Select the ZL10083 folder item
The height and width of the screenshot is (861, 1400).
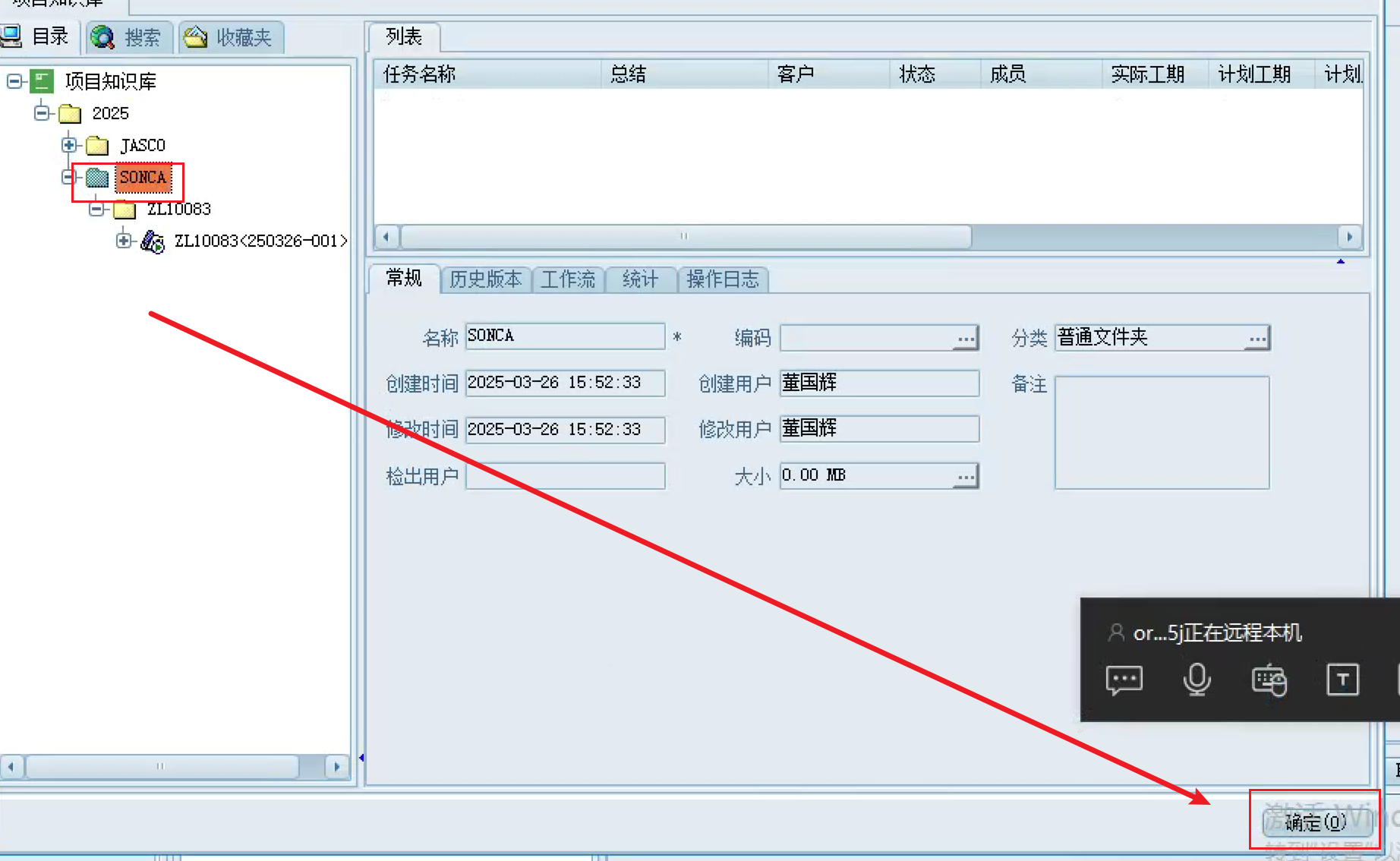179,209
